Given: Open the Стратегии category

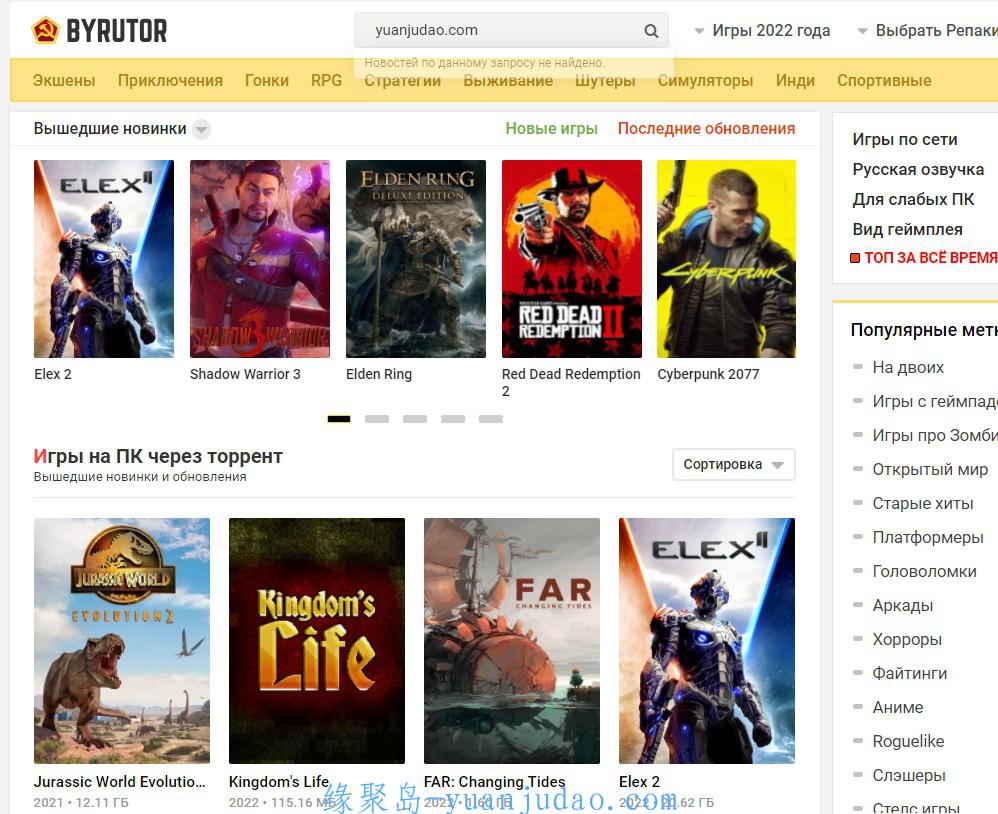Looking at the screenshot, I should pos(402,81).
